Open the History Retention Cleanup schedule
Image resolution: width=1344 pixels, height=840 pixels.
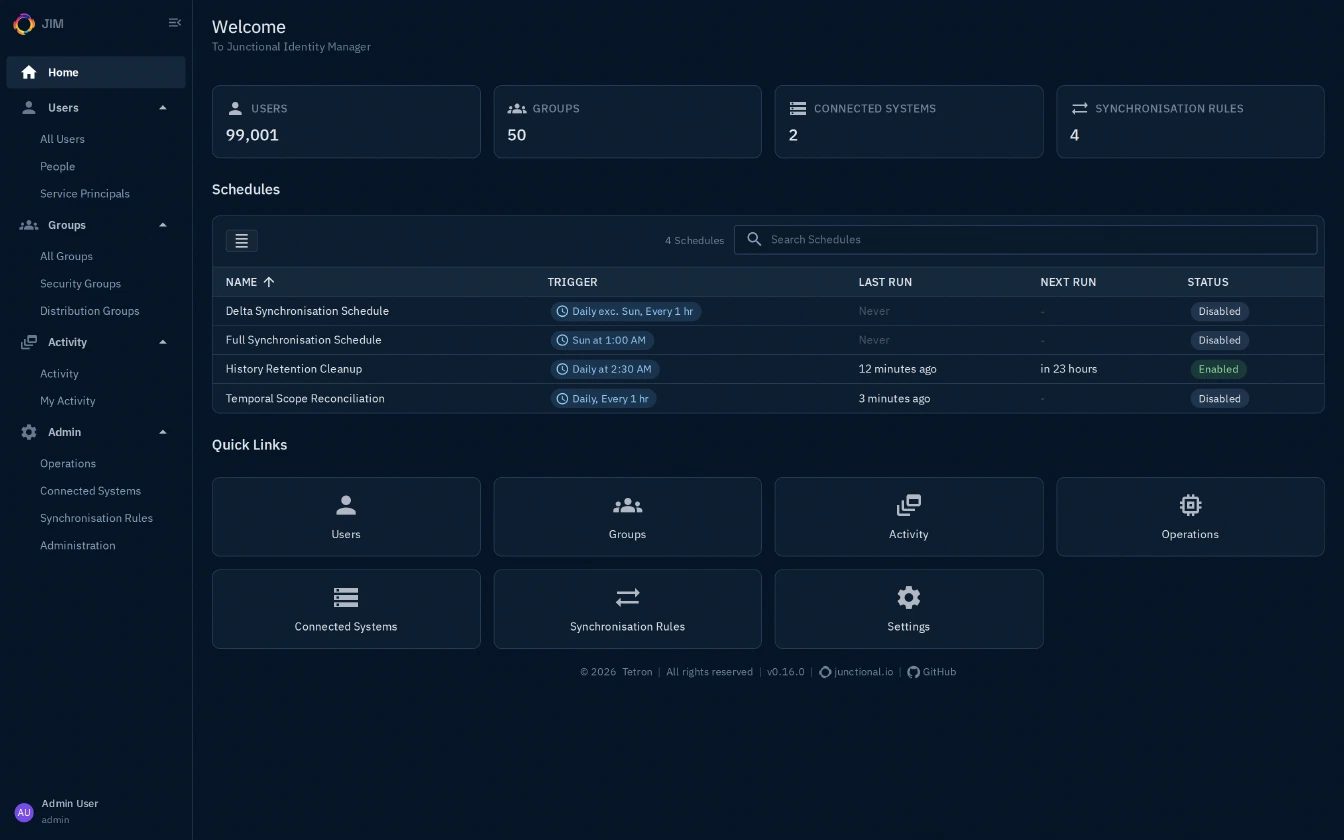[768, 369]
